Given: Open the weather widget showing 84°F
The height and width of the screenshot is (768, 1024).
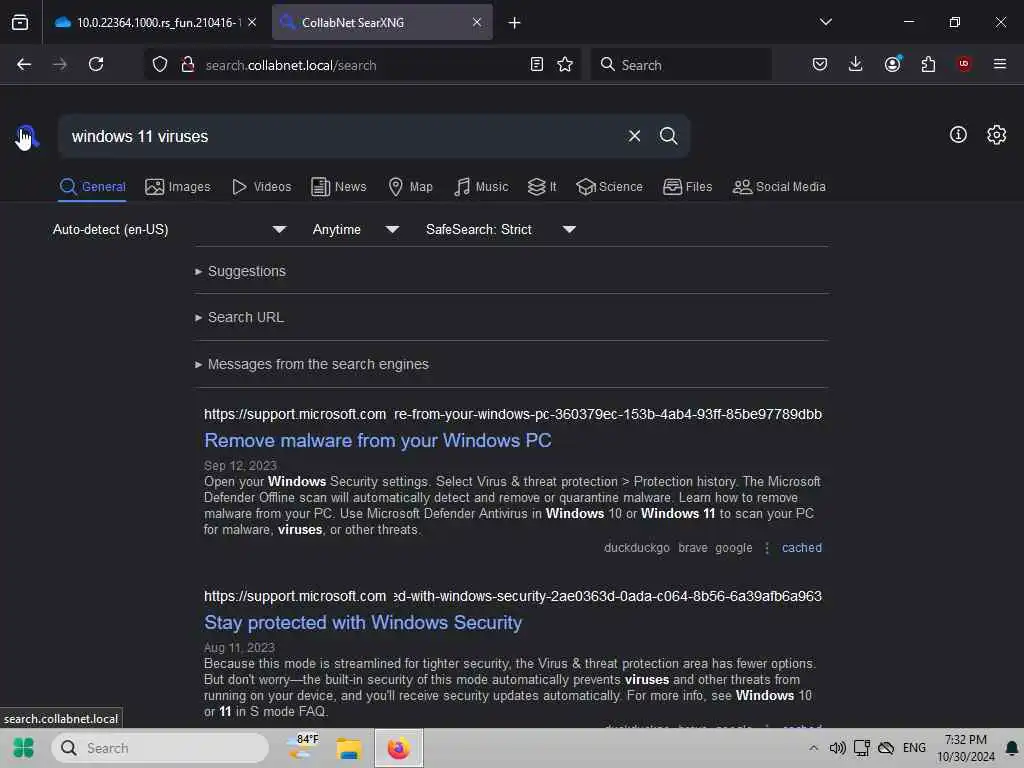Looking at the screenshot, I should (304, 747).
